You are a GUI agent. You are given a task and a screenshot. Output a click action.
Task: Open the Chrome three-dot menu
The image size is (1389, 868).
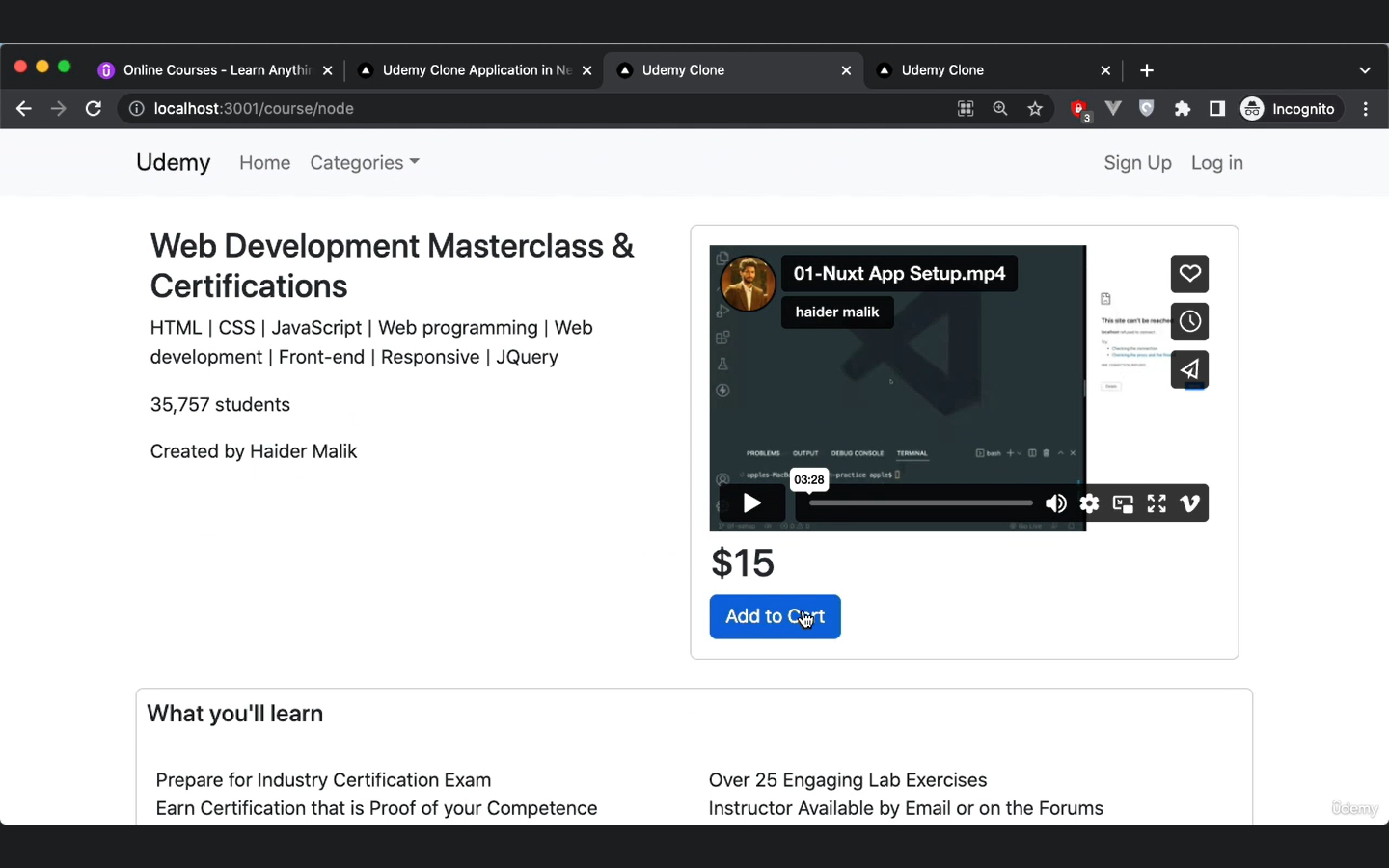coord(1366,109)
